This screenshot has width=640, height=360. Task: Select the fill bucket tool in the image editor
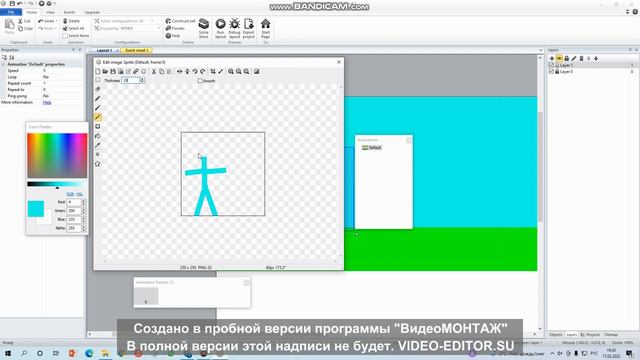click(x=98, y=136)
